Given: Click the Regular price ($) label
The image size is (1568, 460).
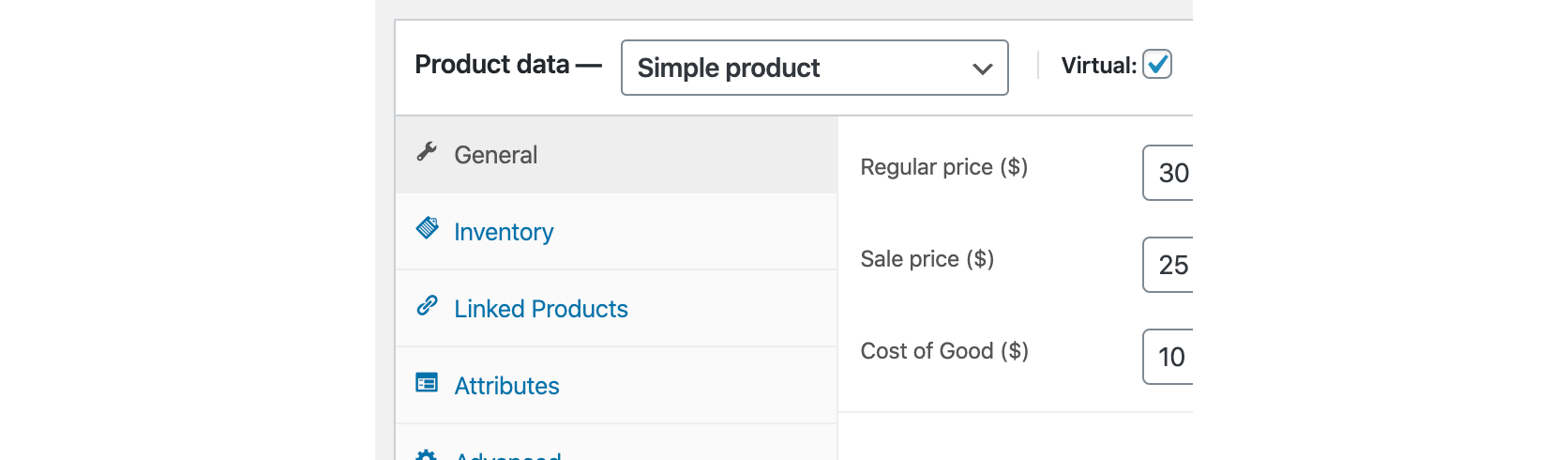Looking at the screenshot, I should [943, 167].
